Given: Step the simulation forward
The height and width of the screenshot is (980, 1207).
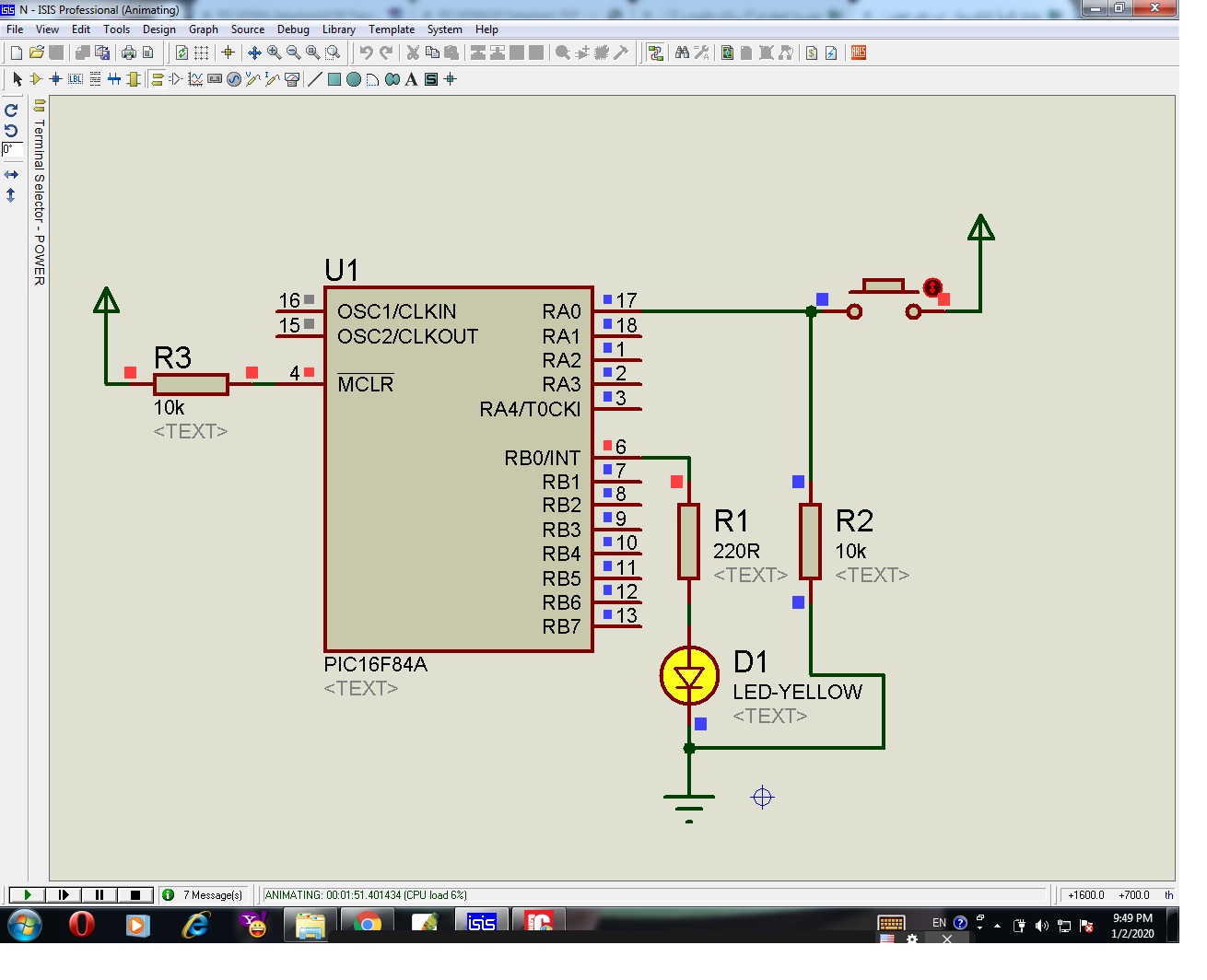Looking at the screenshot, I should (x=63, y=894).
